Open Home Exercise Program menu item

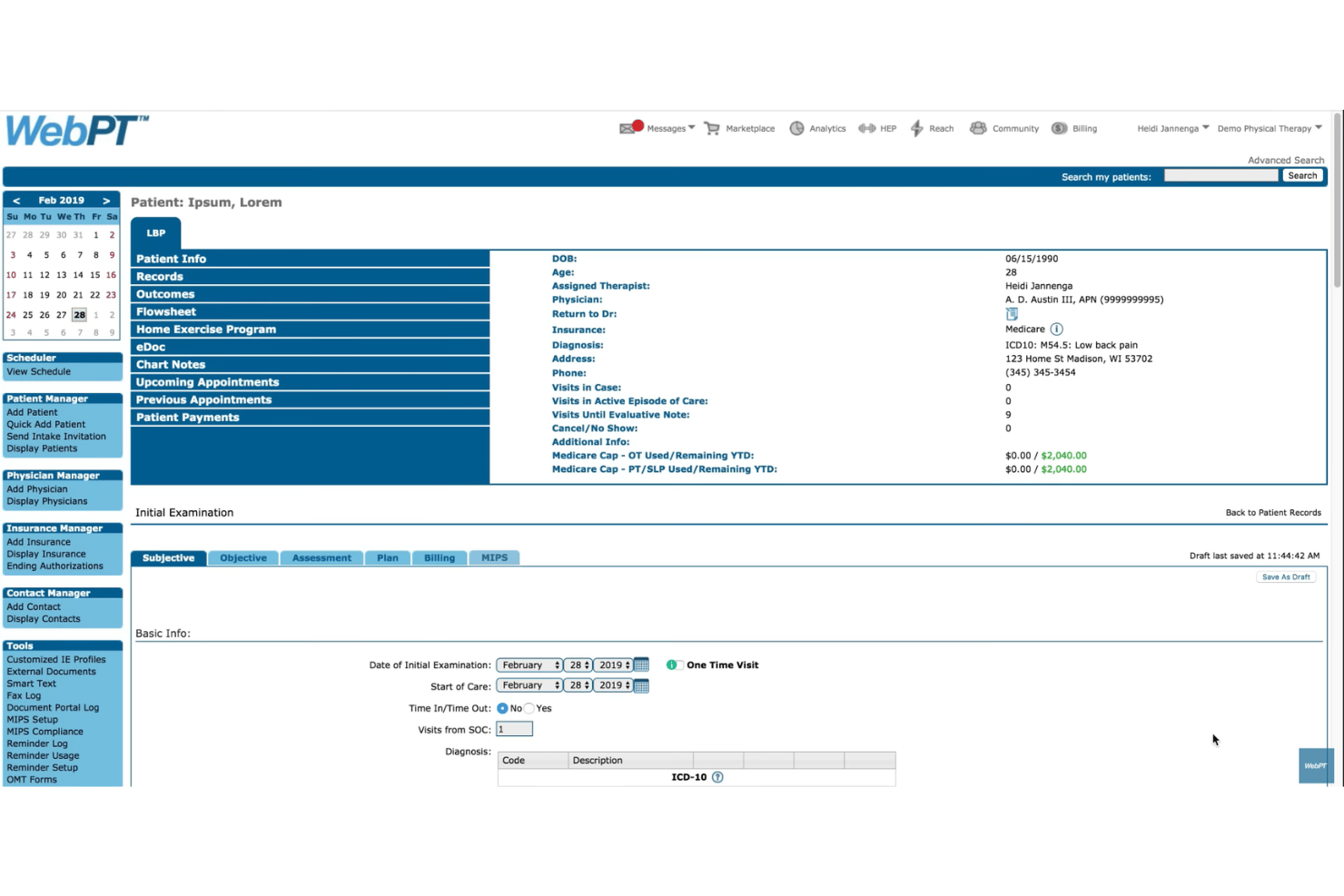point(311,330)
